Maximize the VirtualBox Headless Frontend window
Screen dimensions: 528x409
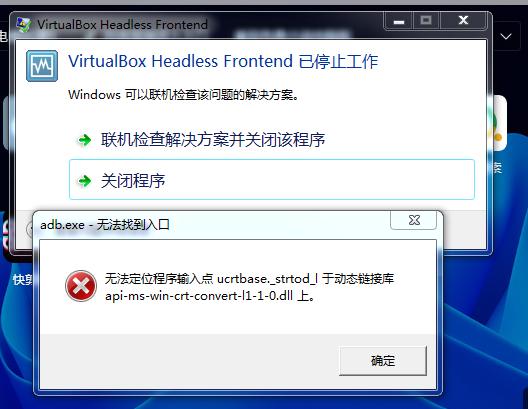pyautogui.click(x=426, y=21)
